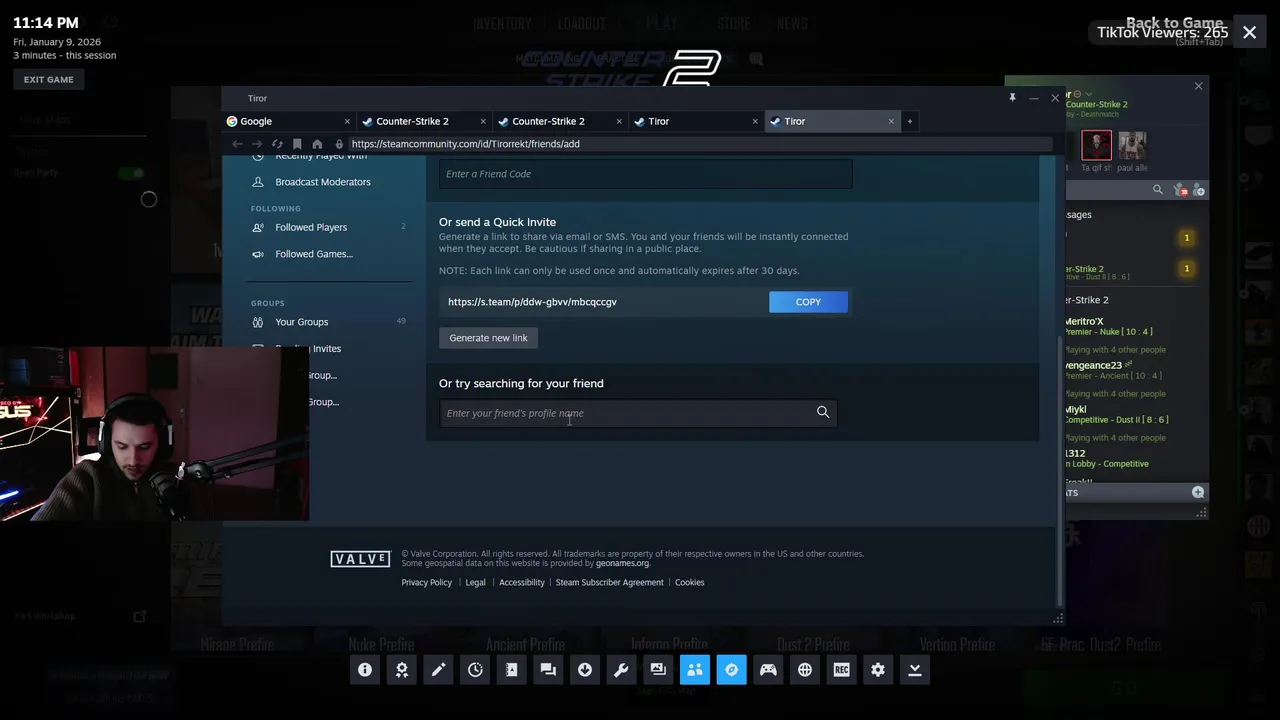Close overlay with Back to Game X

tap(1249, 33)
